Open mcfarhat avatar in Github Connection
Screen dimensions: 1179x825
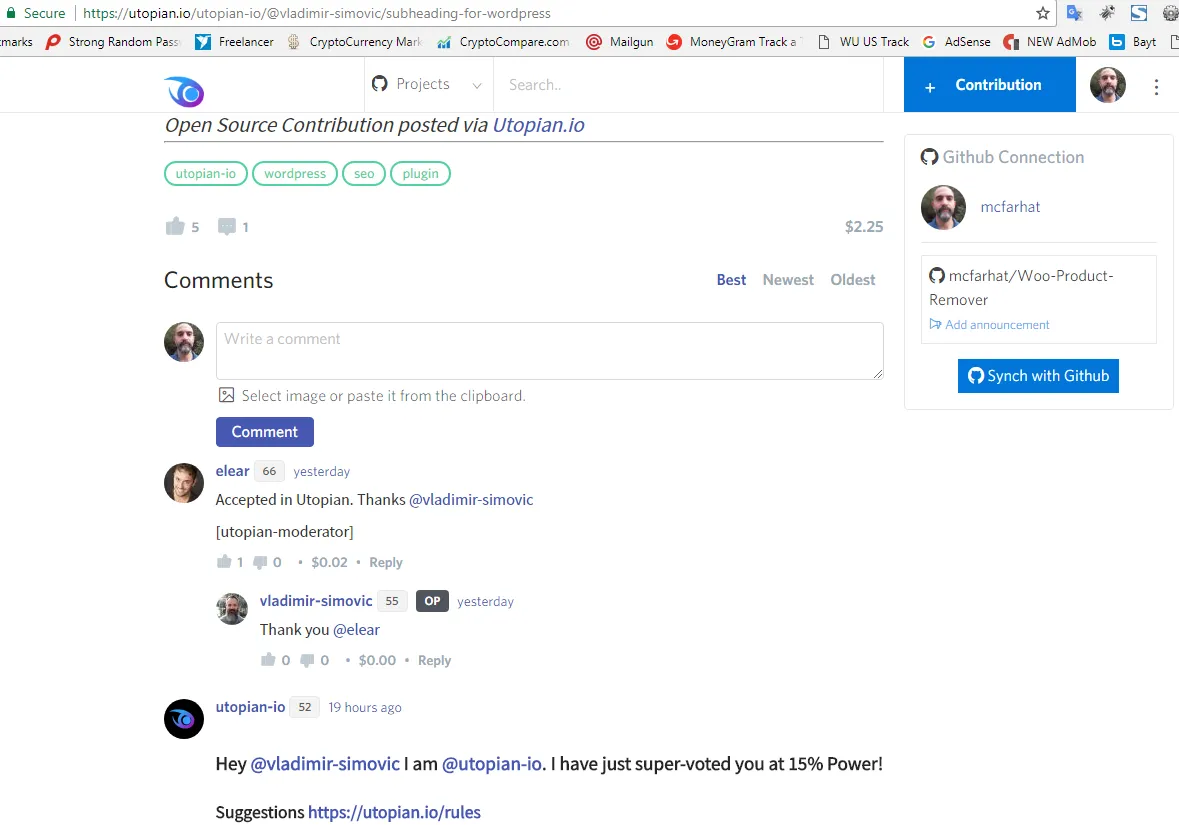point(943,207)
